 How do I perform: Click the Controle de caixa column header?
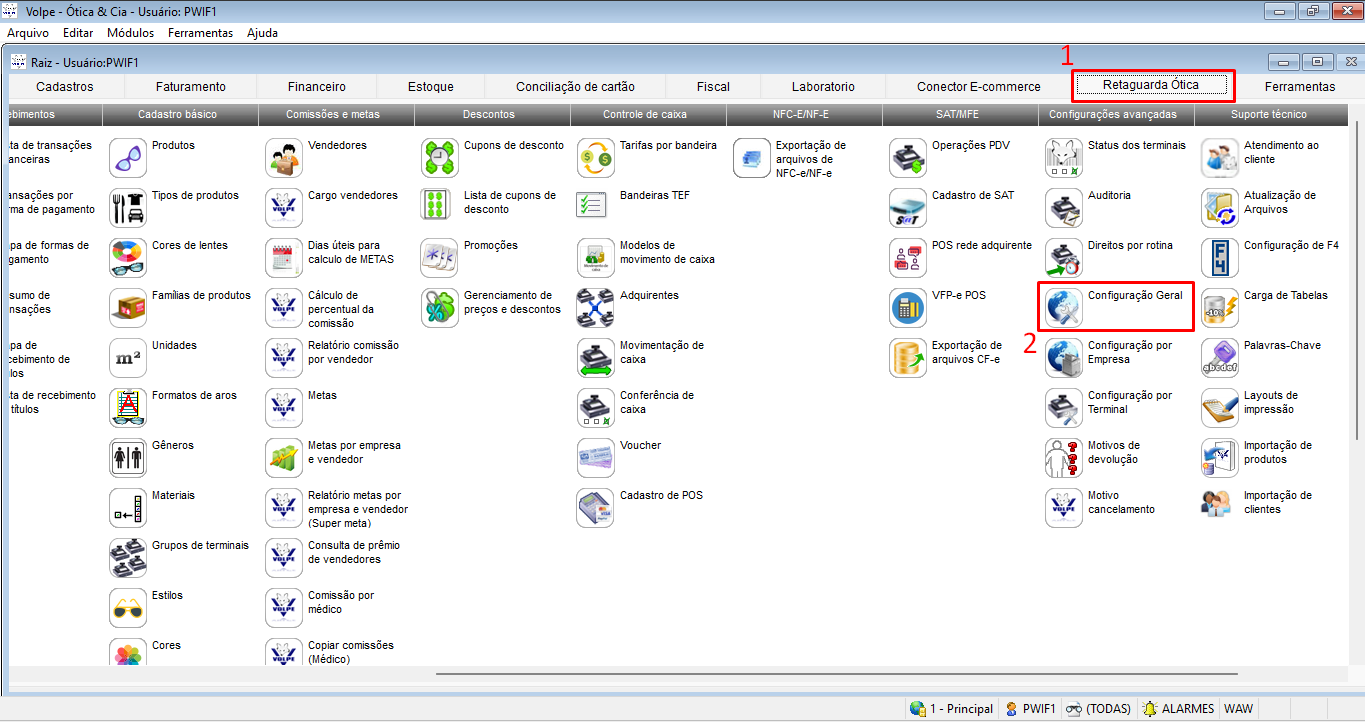click(648, 114)
